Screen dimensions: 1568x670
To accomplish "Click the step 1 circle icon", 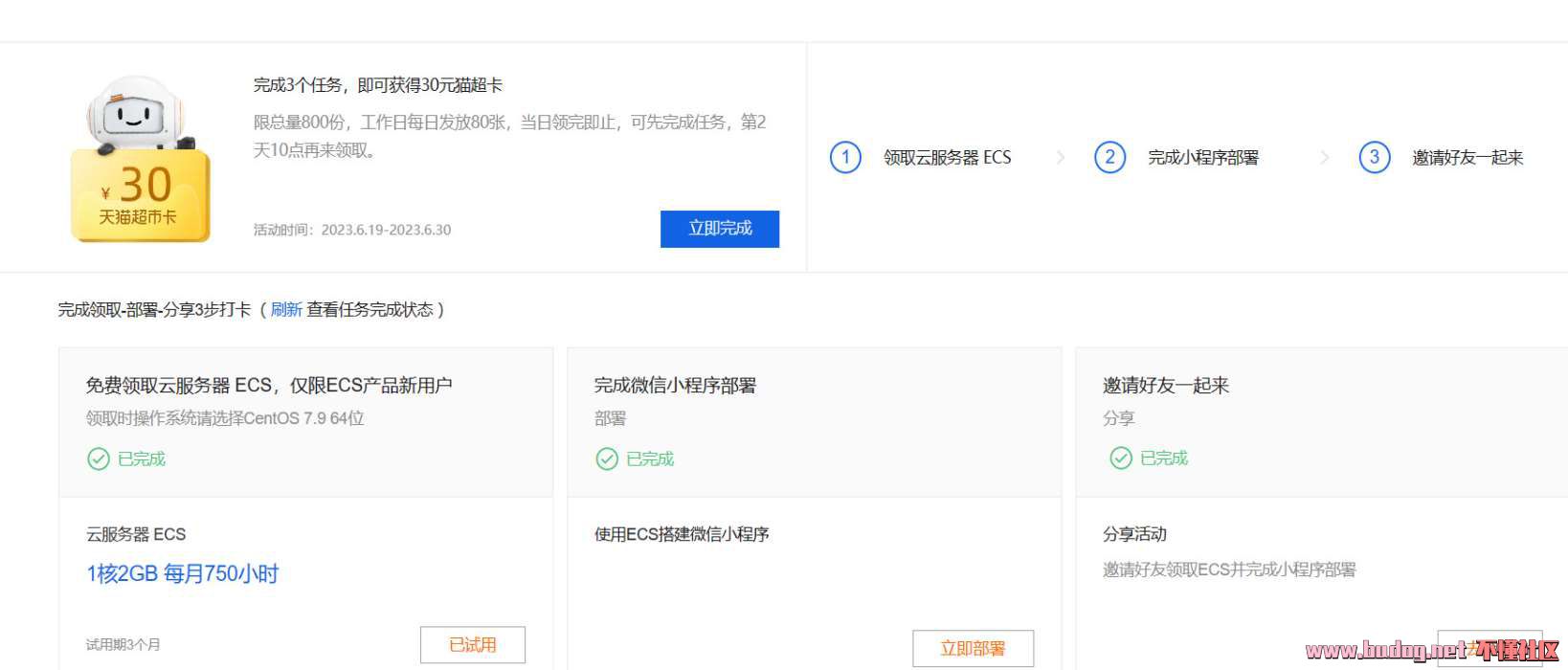I will (x=845, y=157).
